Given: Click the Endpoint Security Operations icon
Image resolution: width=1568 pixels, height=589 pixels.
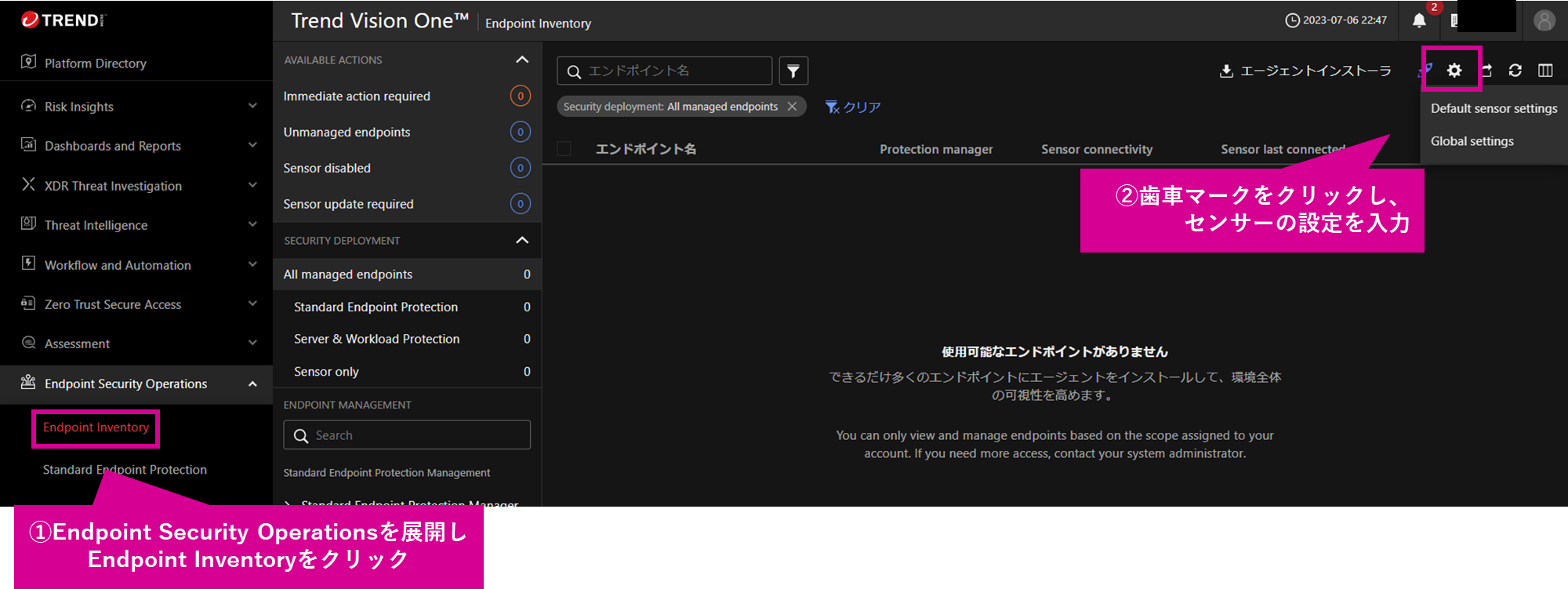Looking at the screenshot, I should click(28, 382).
